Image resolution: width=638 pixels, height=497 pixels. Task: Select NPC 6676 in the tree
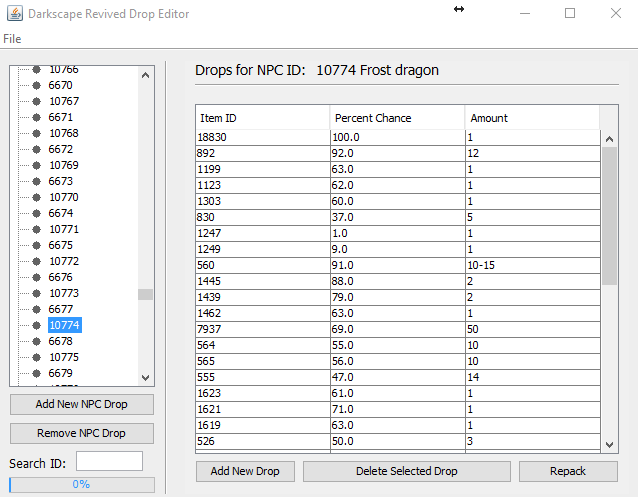point(60,277)
